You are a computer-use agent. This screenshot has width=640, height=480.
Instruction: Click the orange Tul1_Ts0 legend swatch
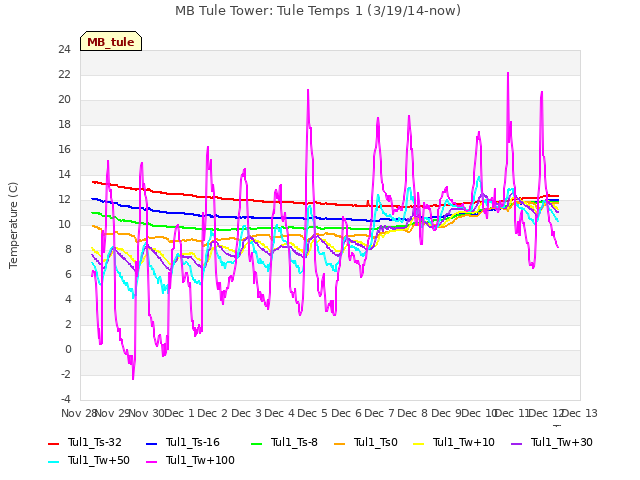click(339, 443)
